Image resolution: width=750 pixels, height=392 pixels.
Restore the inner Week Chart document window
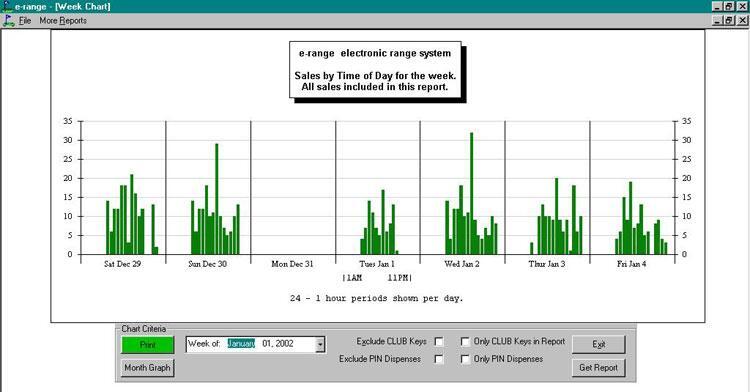[x=729, y=21]
